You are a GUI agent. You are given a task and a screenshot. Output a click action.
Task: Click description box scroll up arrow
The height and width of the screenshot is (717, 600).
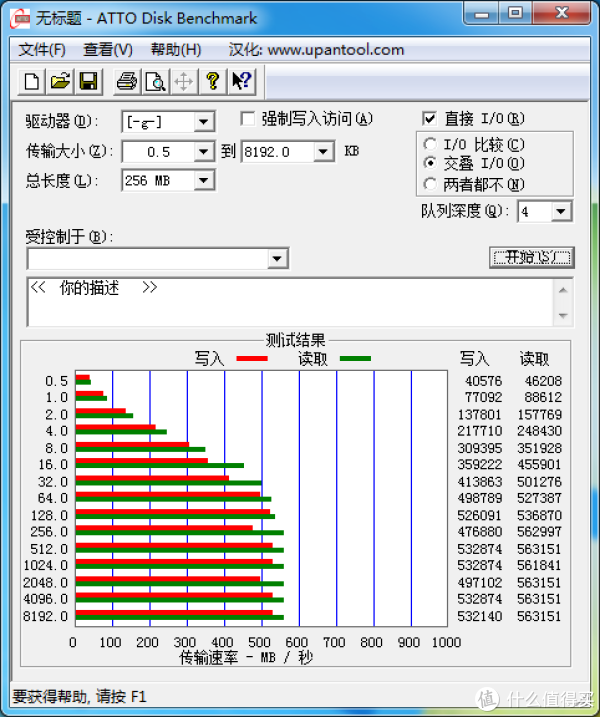[x=563, y=290]
